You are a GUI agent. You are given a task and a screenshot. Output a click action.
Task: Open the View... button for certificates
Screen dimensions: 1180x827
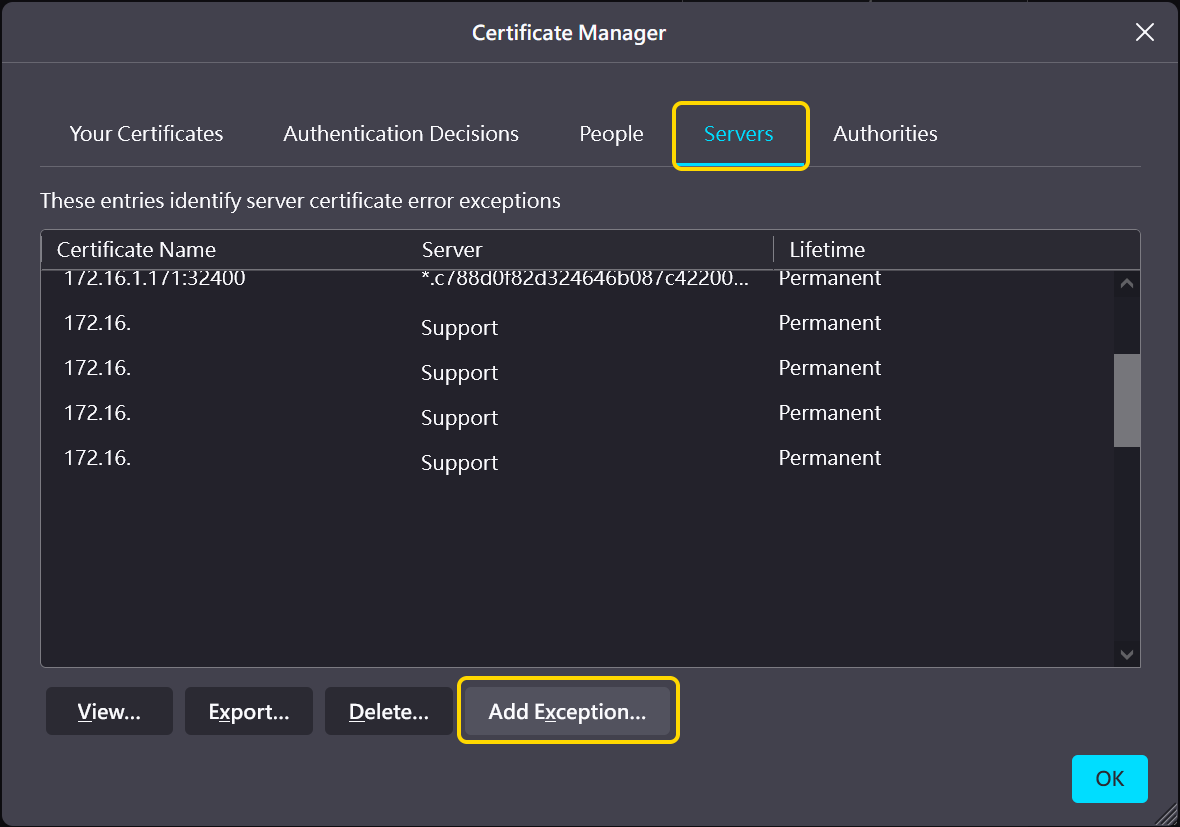(109, 711)
